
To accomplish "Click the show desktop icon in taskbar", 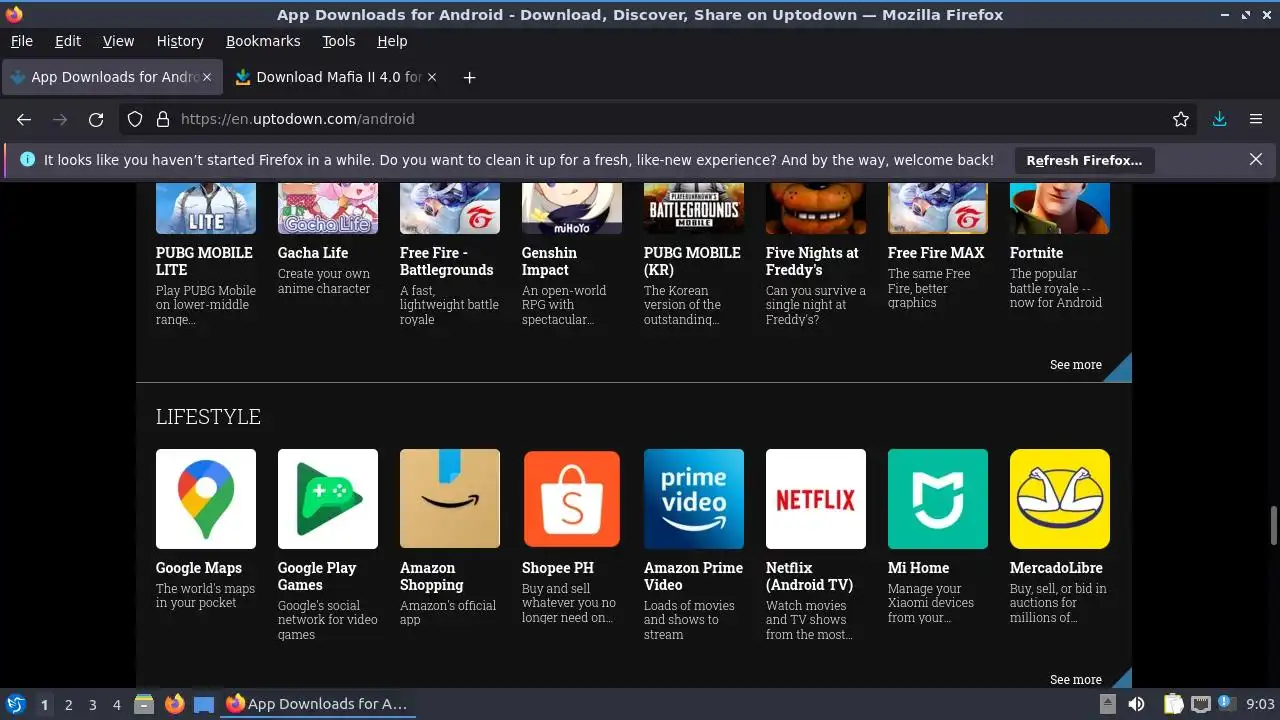I will tap(204, 704).
